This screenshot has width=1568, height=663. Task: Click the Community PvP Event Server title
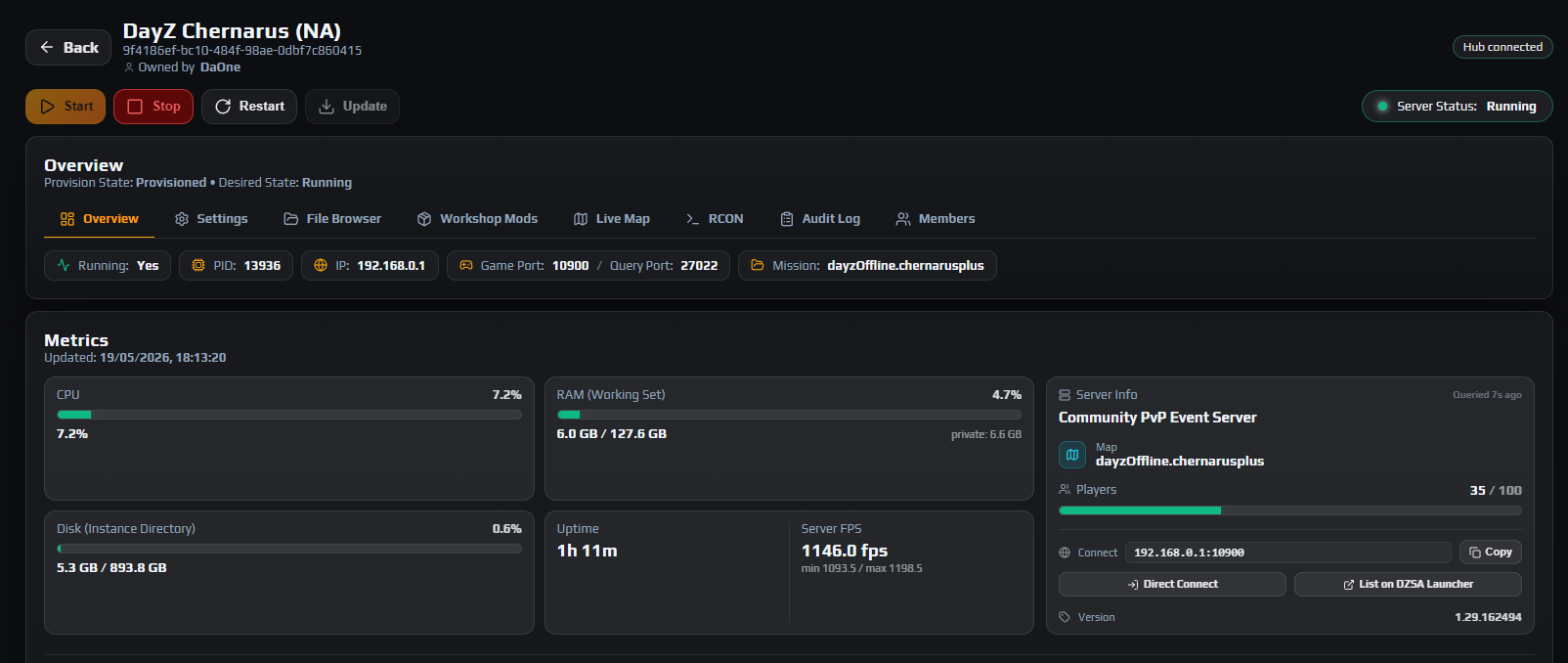coord(1157,418)
